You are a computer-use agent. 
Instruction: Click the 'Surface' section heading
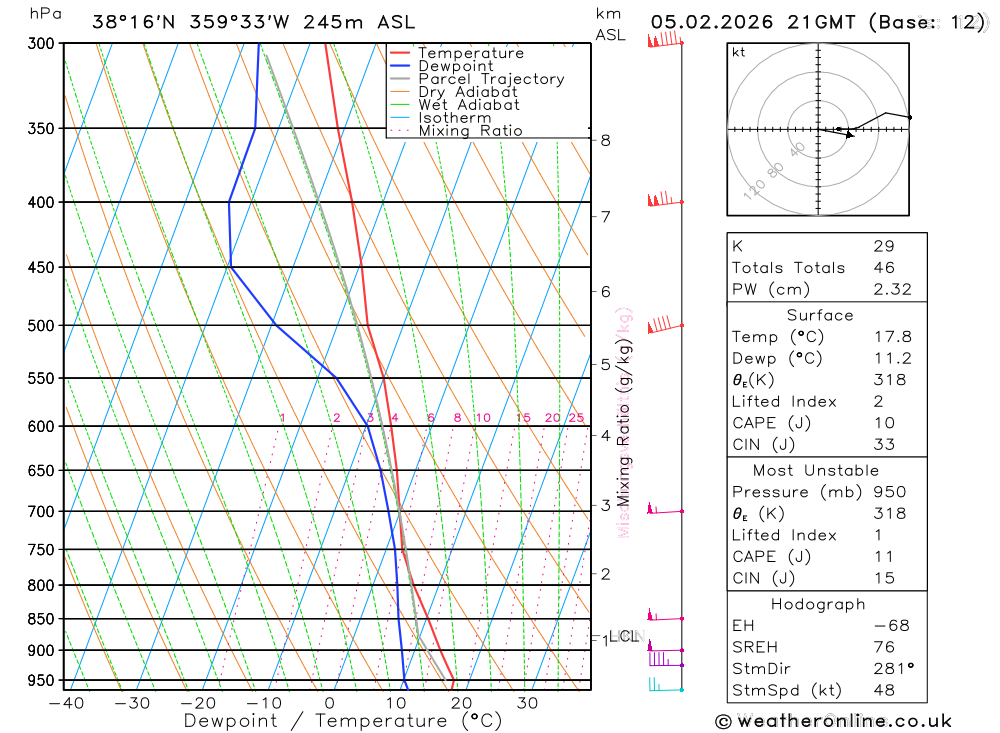tap(820, 316)
